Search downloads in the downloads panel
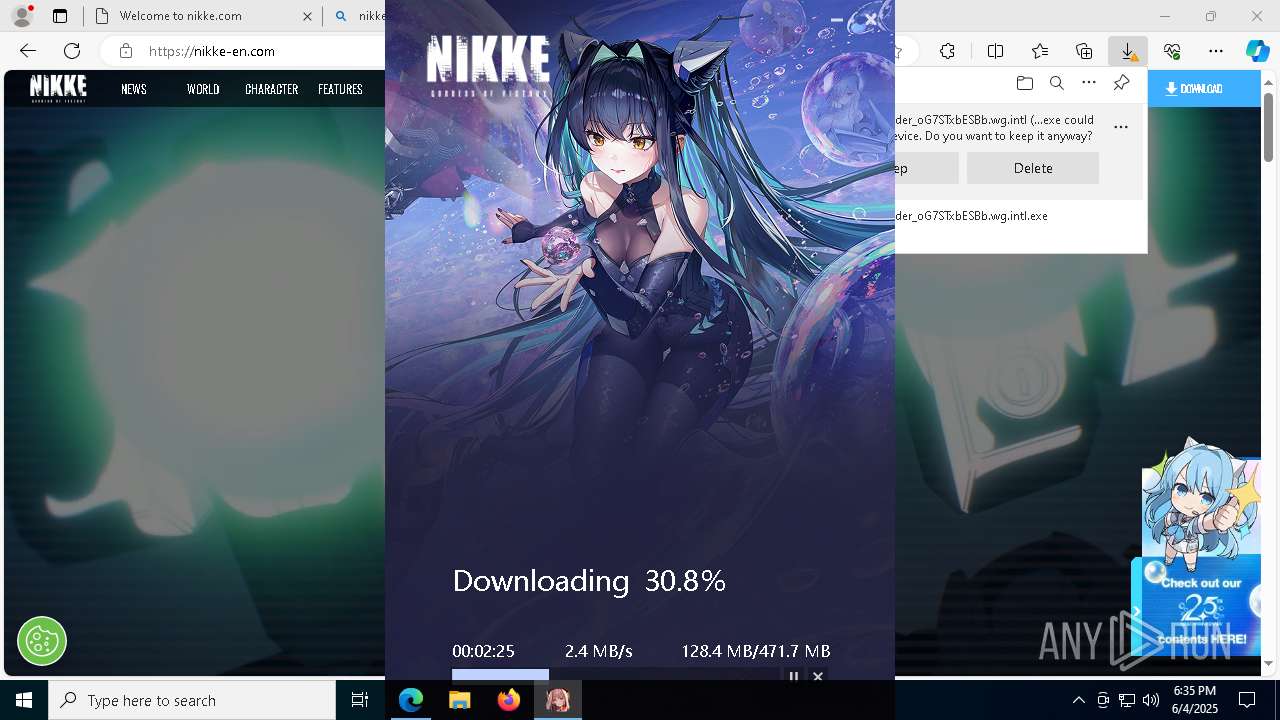 coord(1056,83)
